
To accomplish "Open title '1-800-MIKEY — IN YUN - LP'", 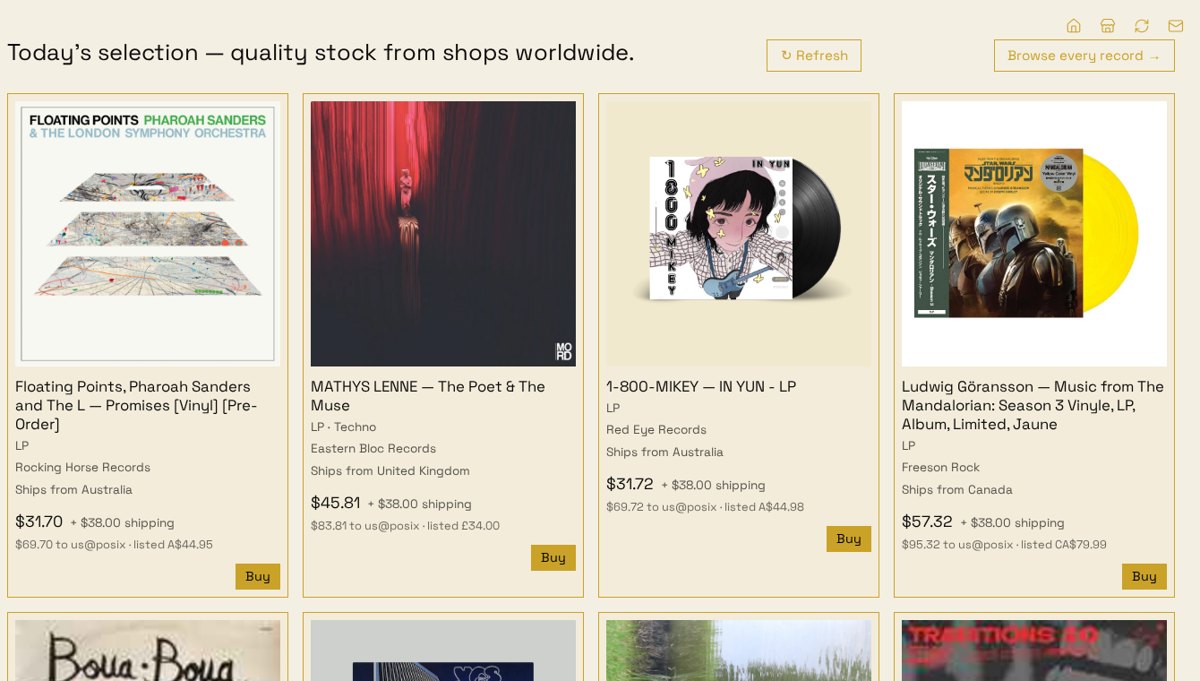I will (701, 387).
